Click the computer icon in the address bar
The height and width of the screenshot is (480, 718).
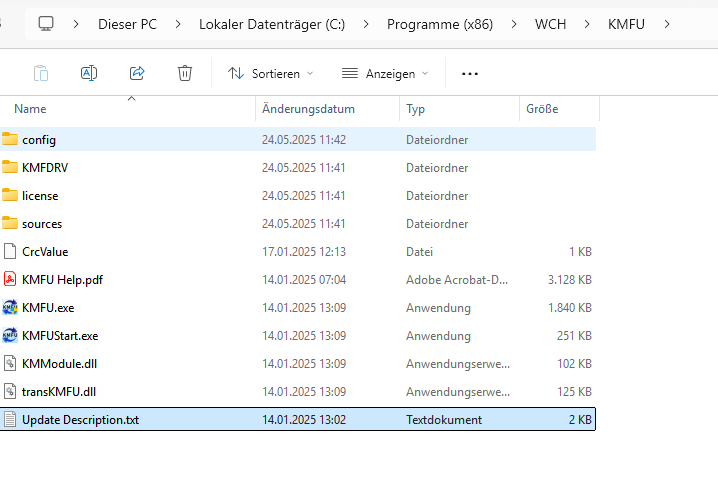[46, 23]
